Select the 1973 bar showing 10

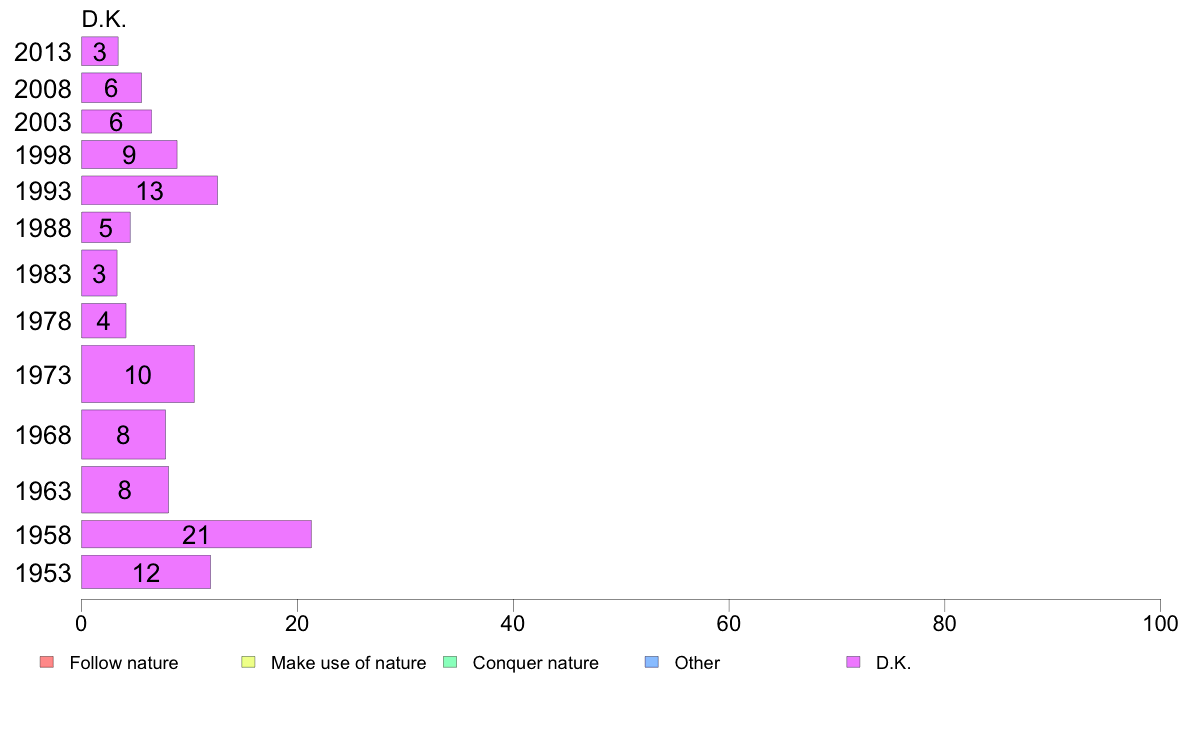(x=138, y=374)
